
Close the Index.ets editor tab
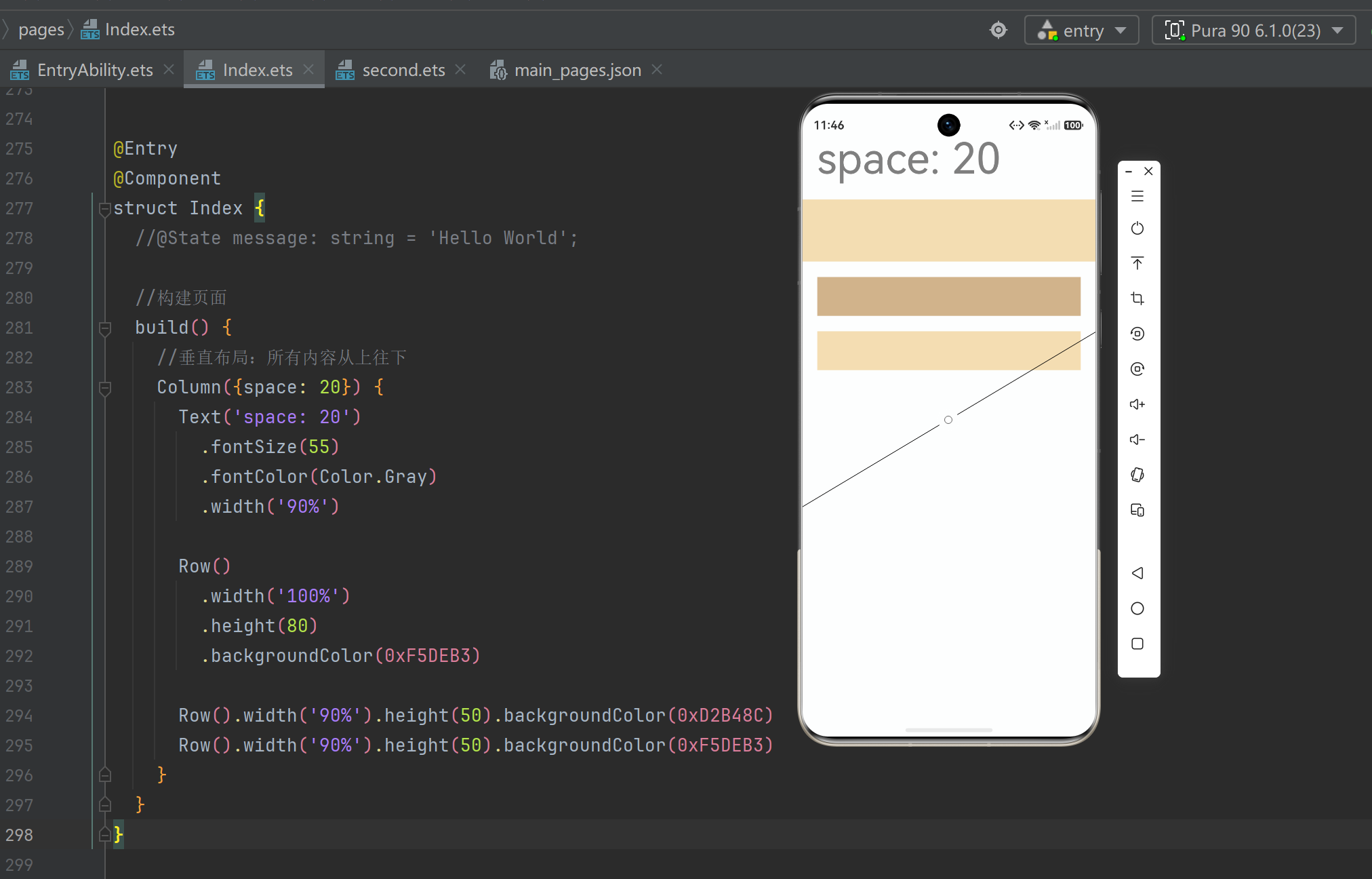point(308,70)
